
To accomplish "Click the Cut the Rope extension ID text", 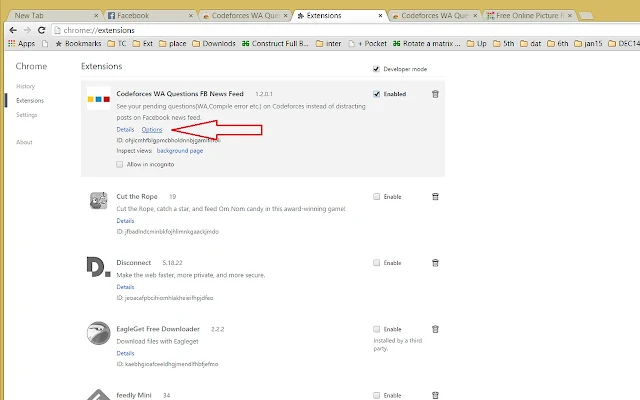I will (168, 231).
